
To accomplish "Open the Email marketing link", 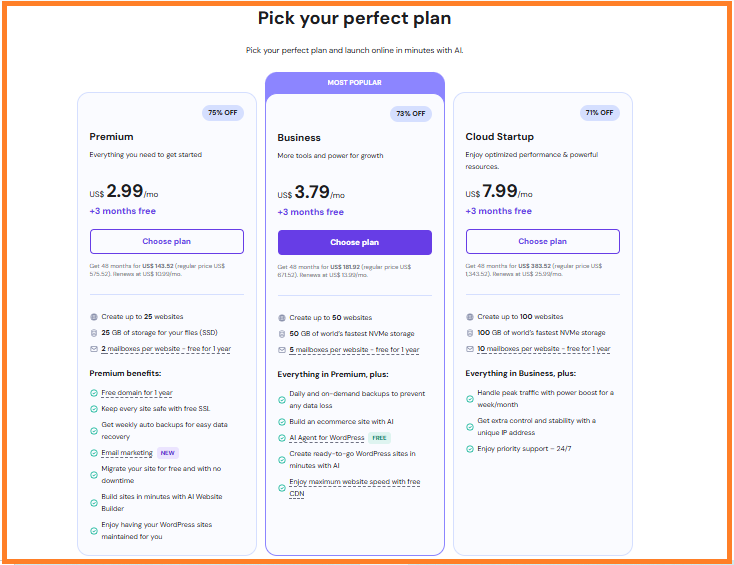I will pos(126,453).
